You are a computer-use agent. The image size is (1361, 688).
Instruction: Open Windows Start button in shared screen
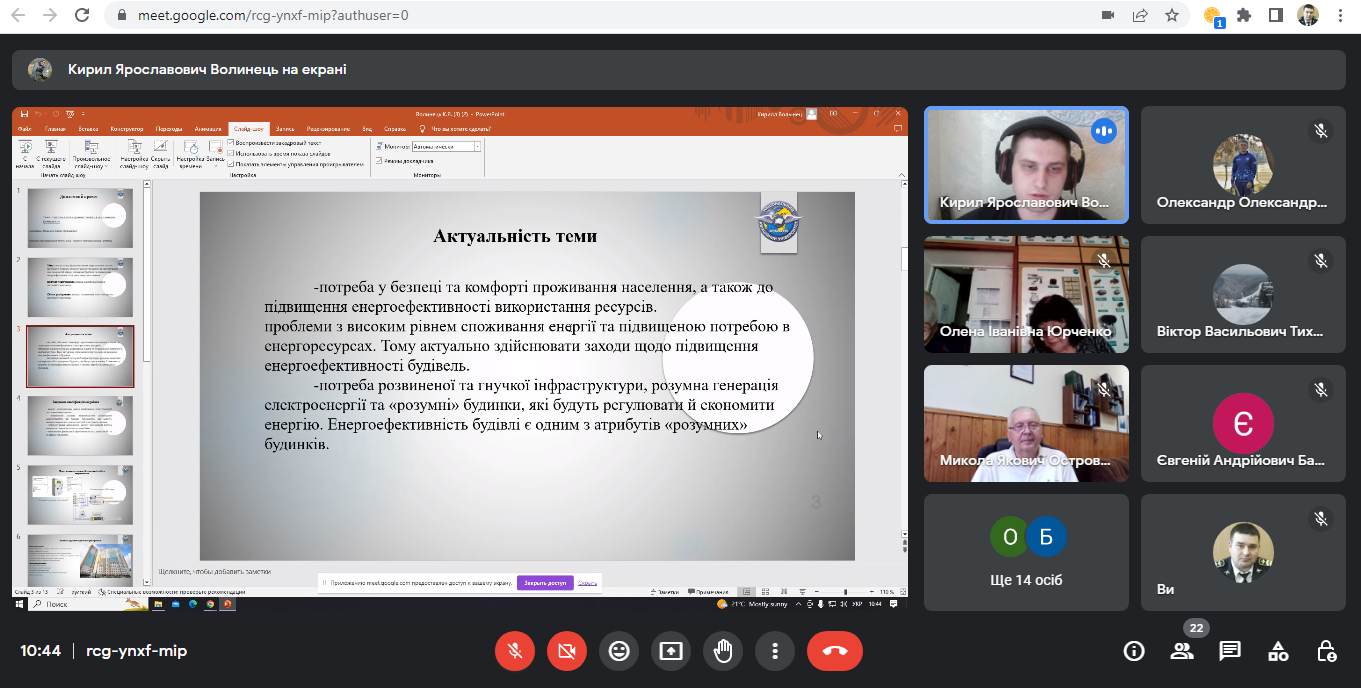coord(18,604)
